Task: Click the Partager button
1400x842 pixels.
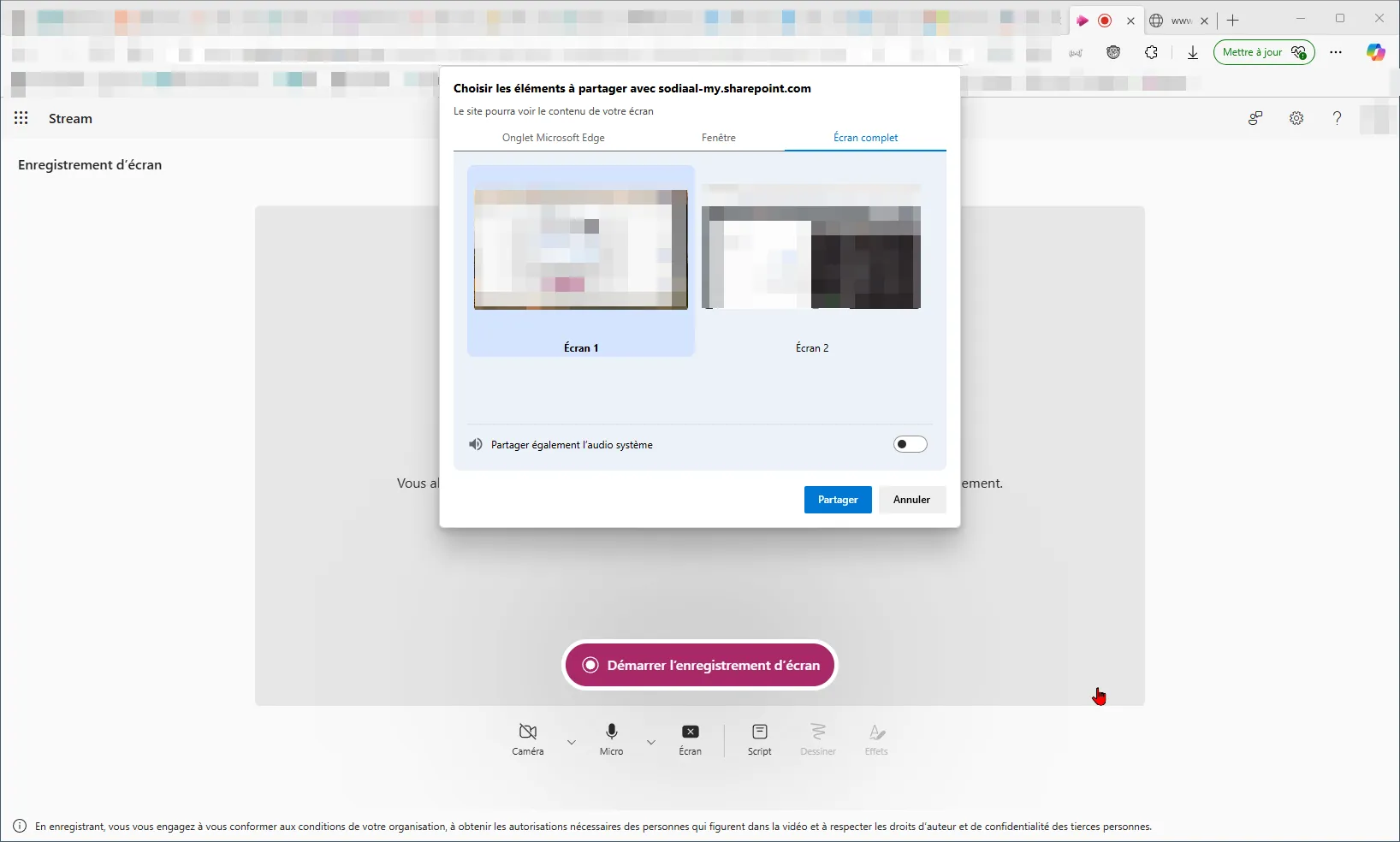Action: coord(838,500)
